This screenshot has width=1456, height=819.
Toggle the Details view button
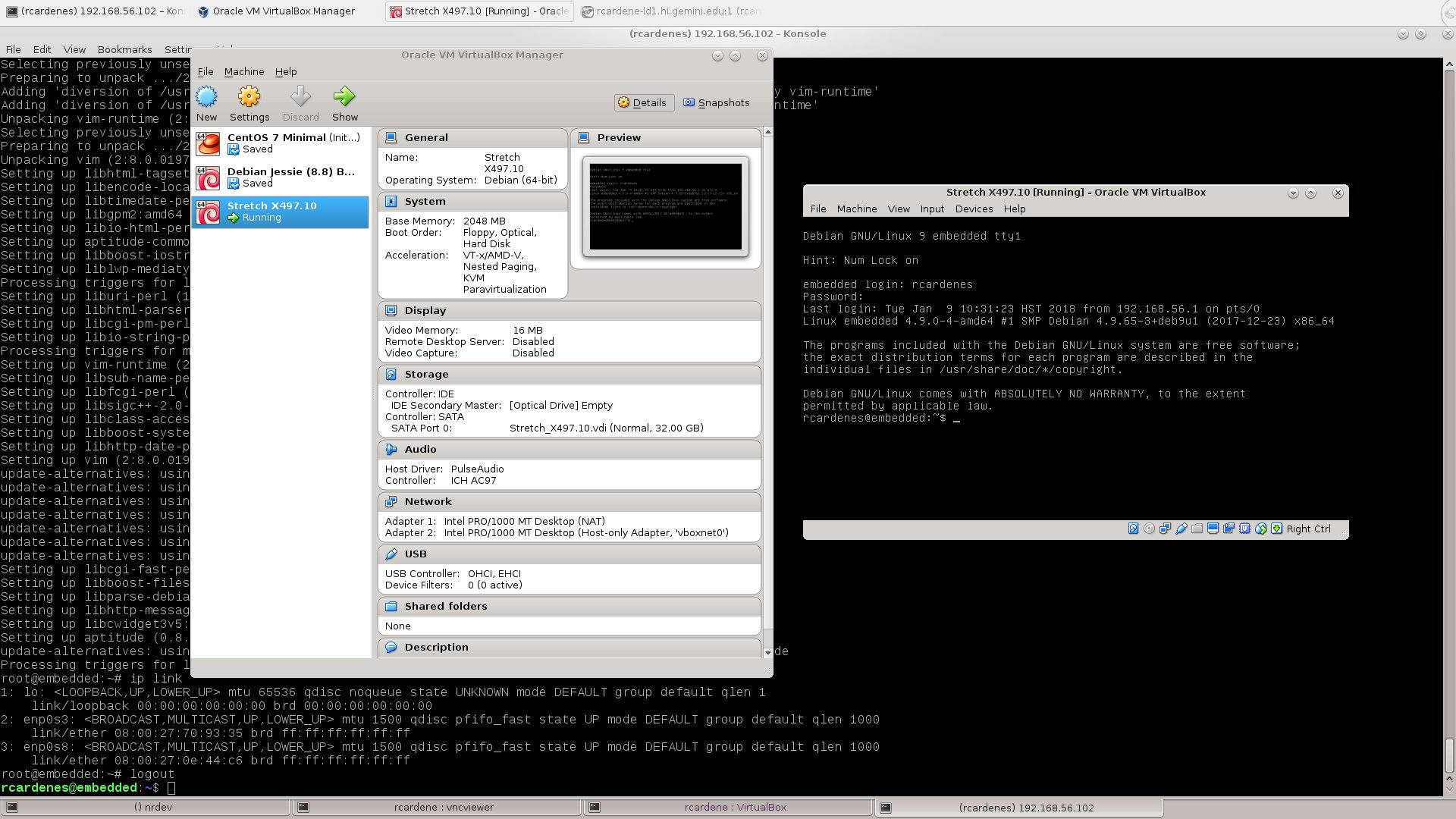click(643, 102)
